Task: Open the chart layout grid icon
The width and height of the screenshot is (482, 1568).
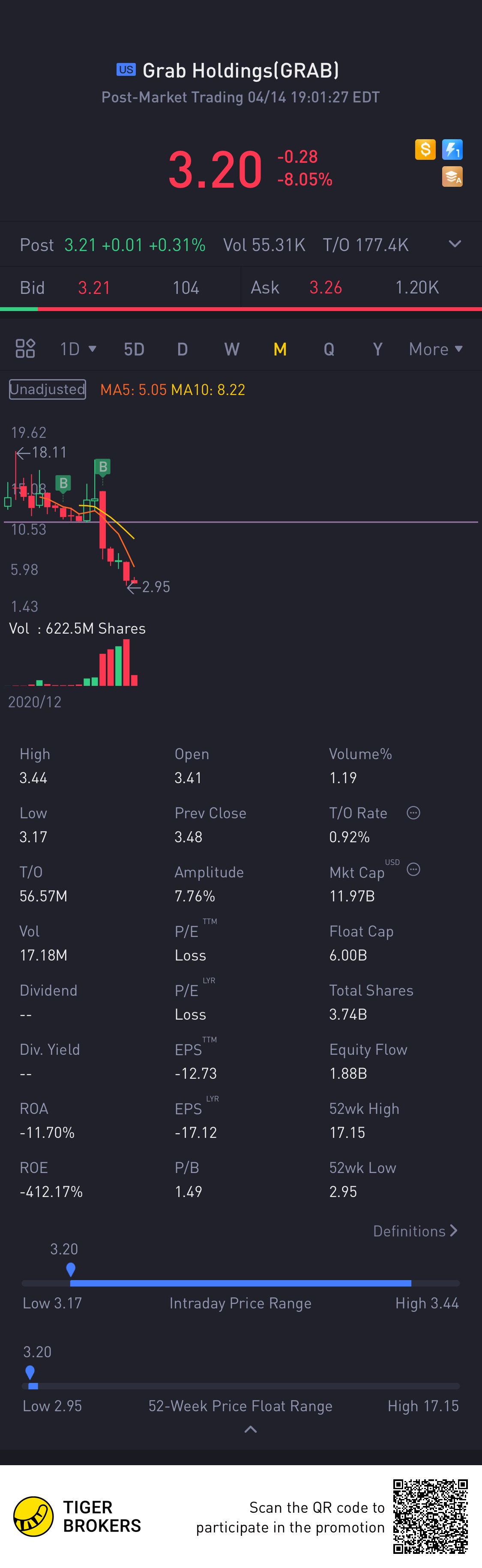Action: pos(25,349)
